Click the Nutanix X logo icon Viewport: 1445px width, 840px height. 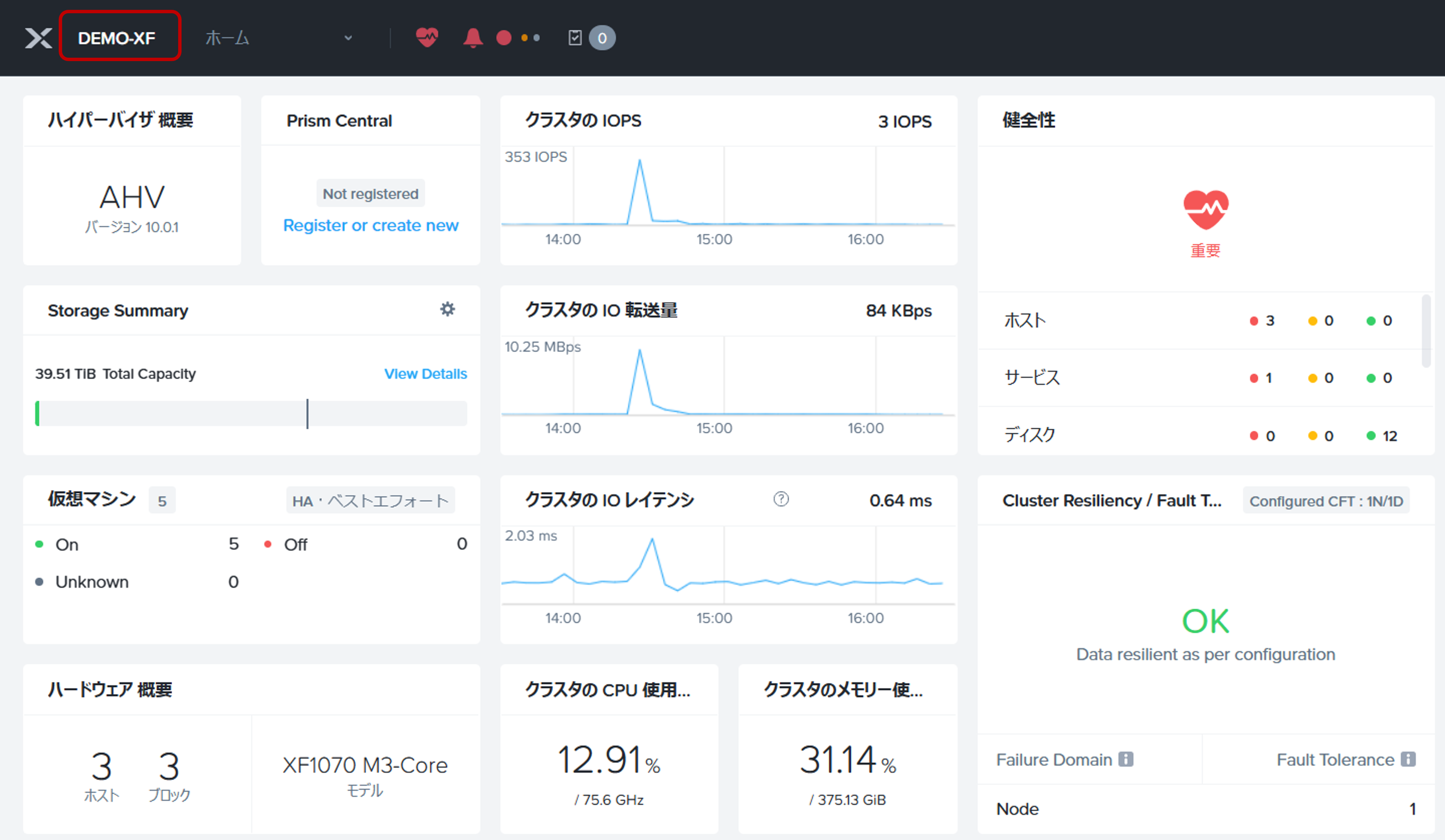pos(38,38)
